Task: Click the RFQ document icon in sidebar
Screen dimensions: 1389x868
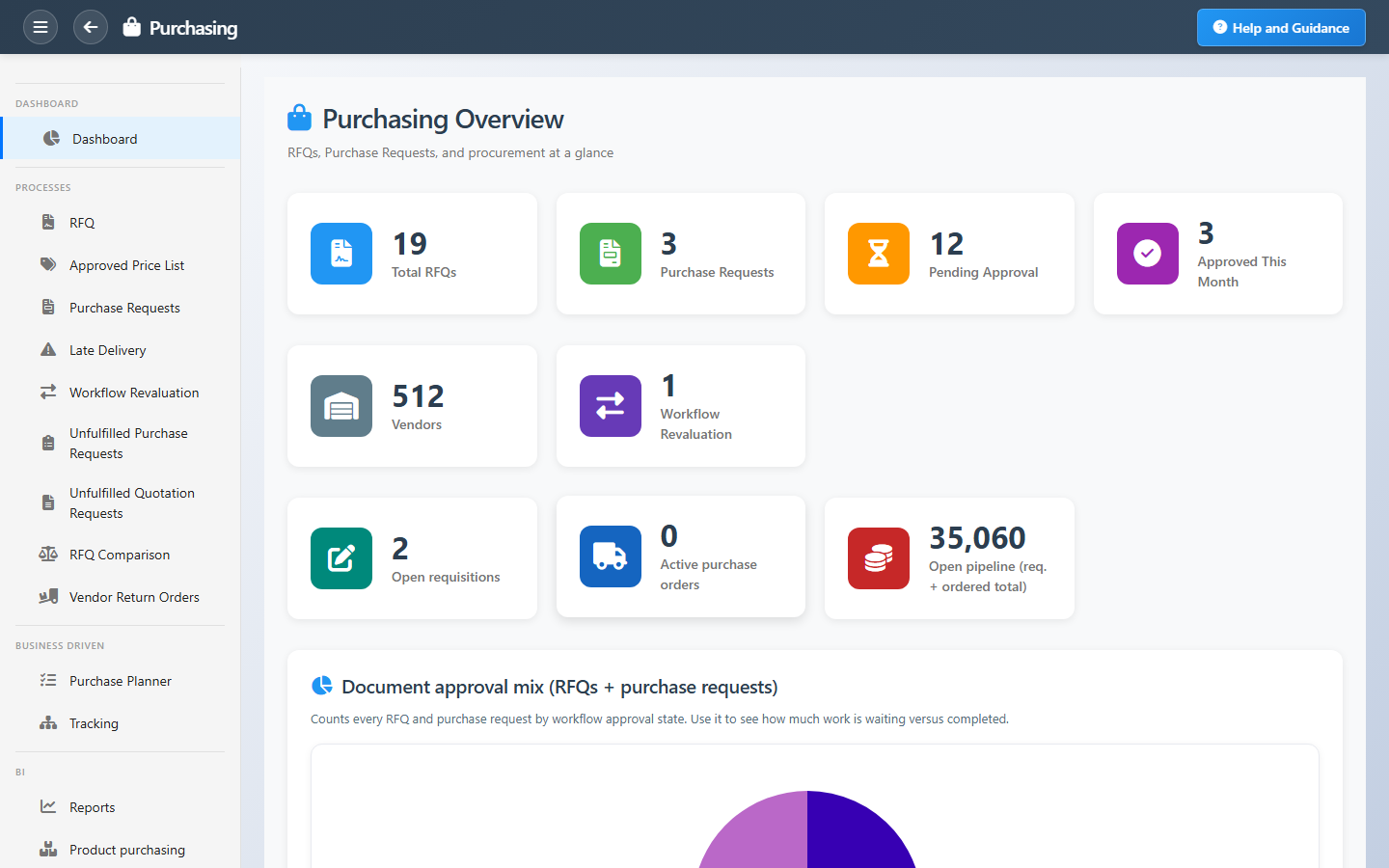Action: [48, 223]
